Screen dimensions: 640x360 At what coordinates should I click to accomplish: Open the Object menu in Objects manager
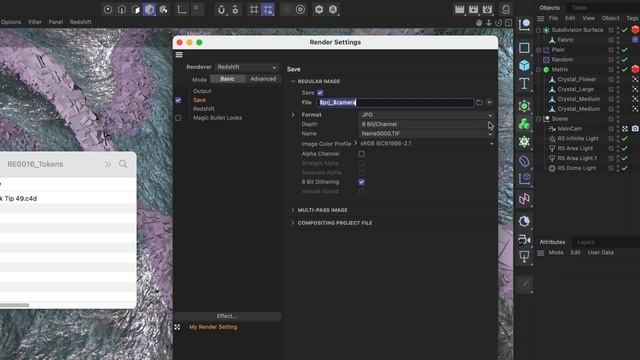pos(611,18)
